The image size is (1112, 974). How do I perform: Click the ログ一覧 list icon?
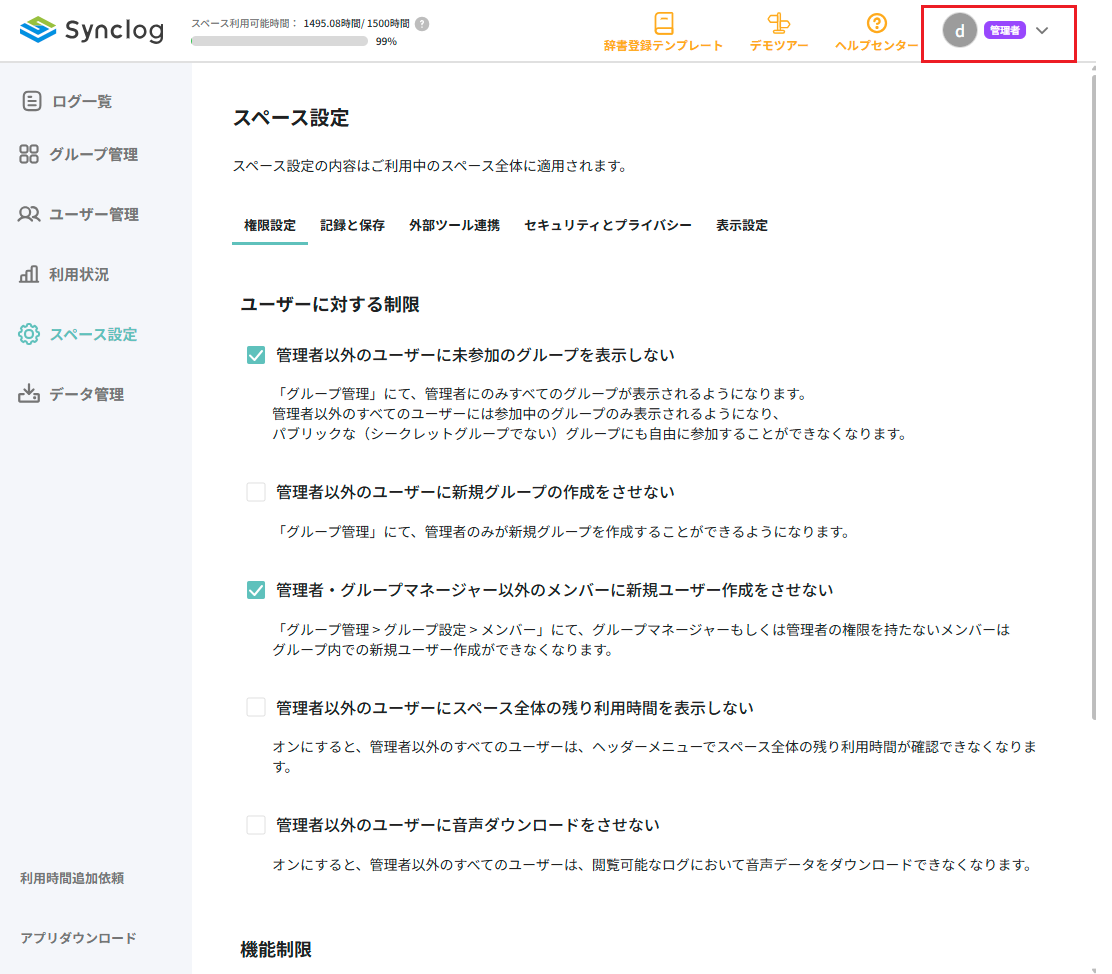click(x=32, y=101)
